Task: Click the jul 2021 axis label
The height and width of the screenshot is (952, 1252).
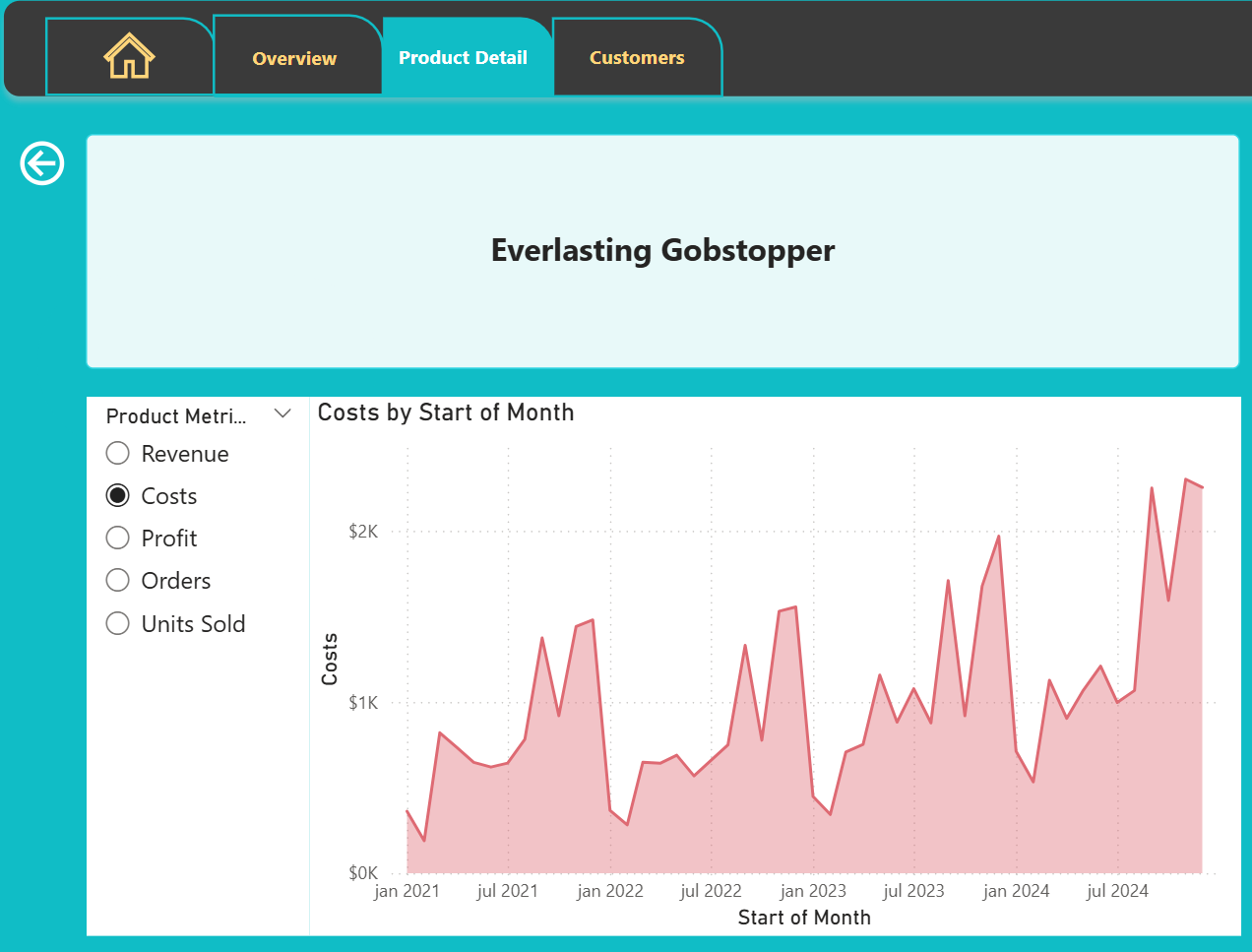Action: point(508,891)
